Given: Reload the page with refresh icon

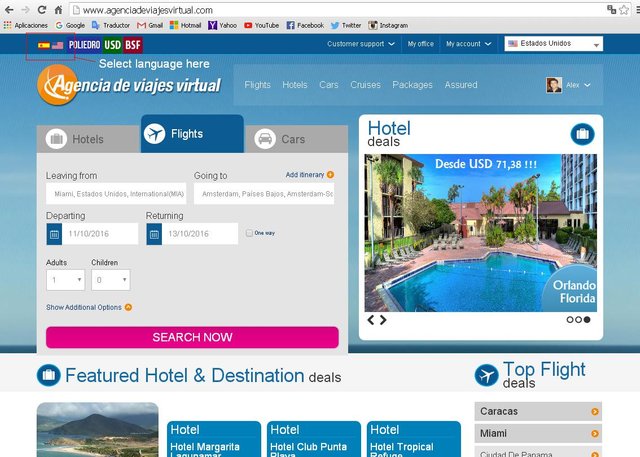Looking at the screenshot, I should click(42, 10).
